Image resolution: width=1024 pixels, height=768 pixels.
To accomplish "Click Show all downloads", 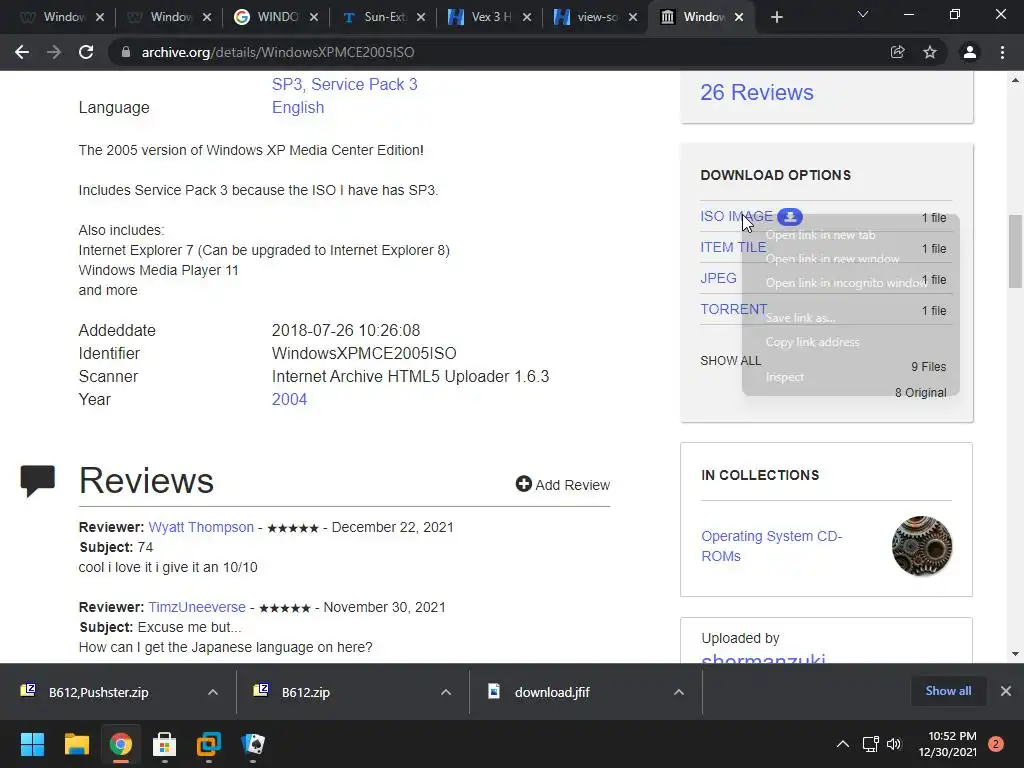I will 948,691.
